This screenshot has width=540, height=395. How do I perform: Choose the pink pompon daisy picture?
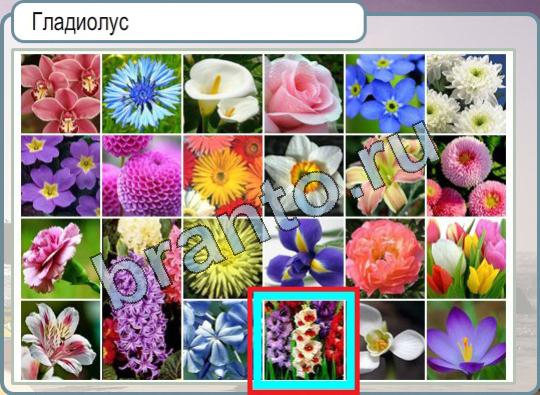467,176
